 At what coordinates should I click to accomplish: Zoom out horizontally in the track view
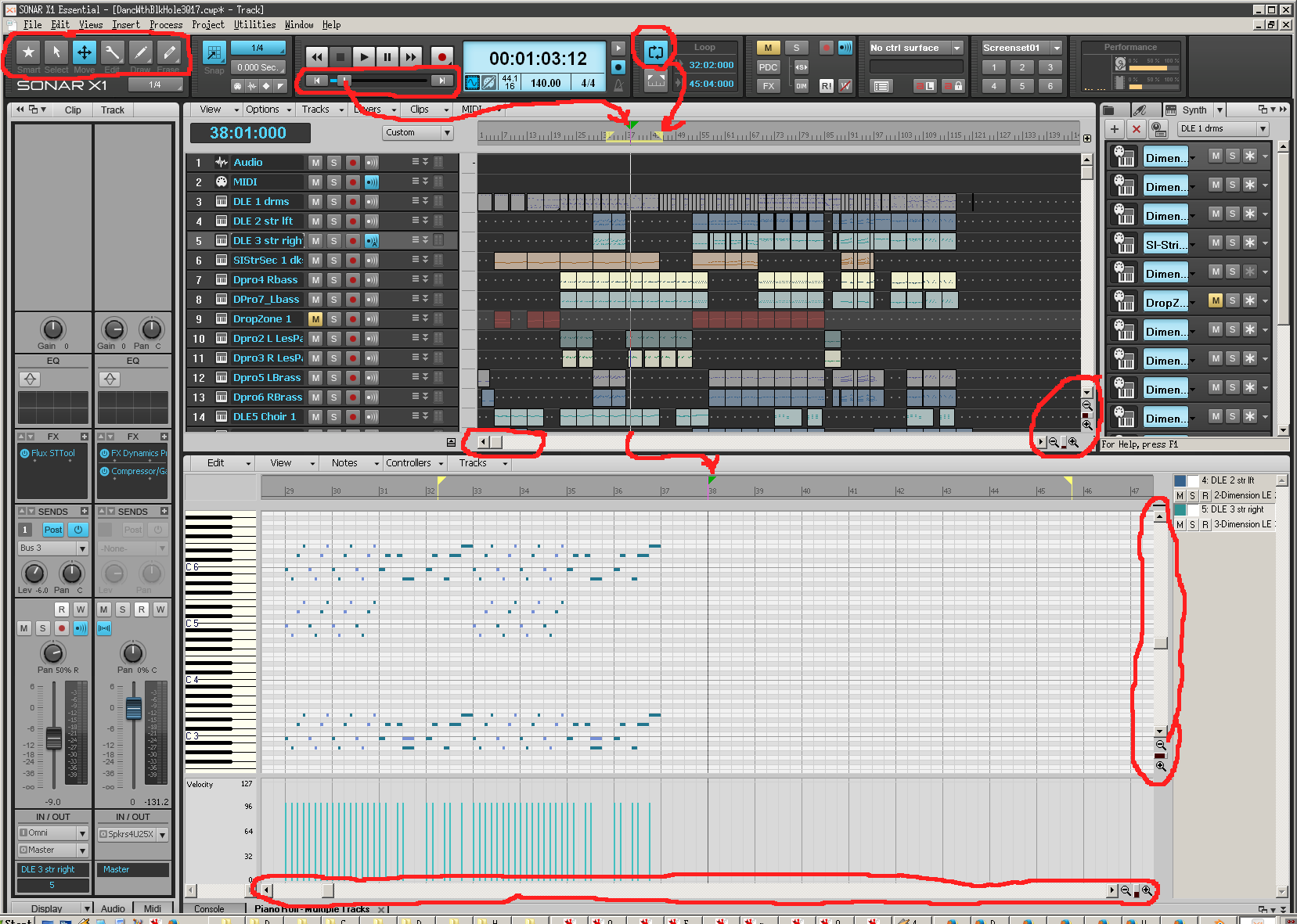[x=1054, y=443]
